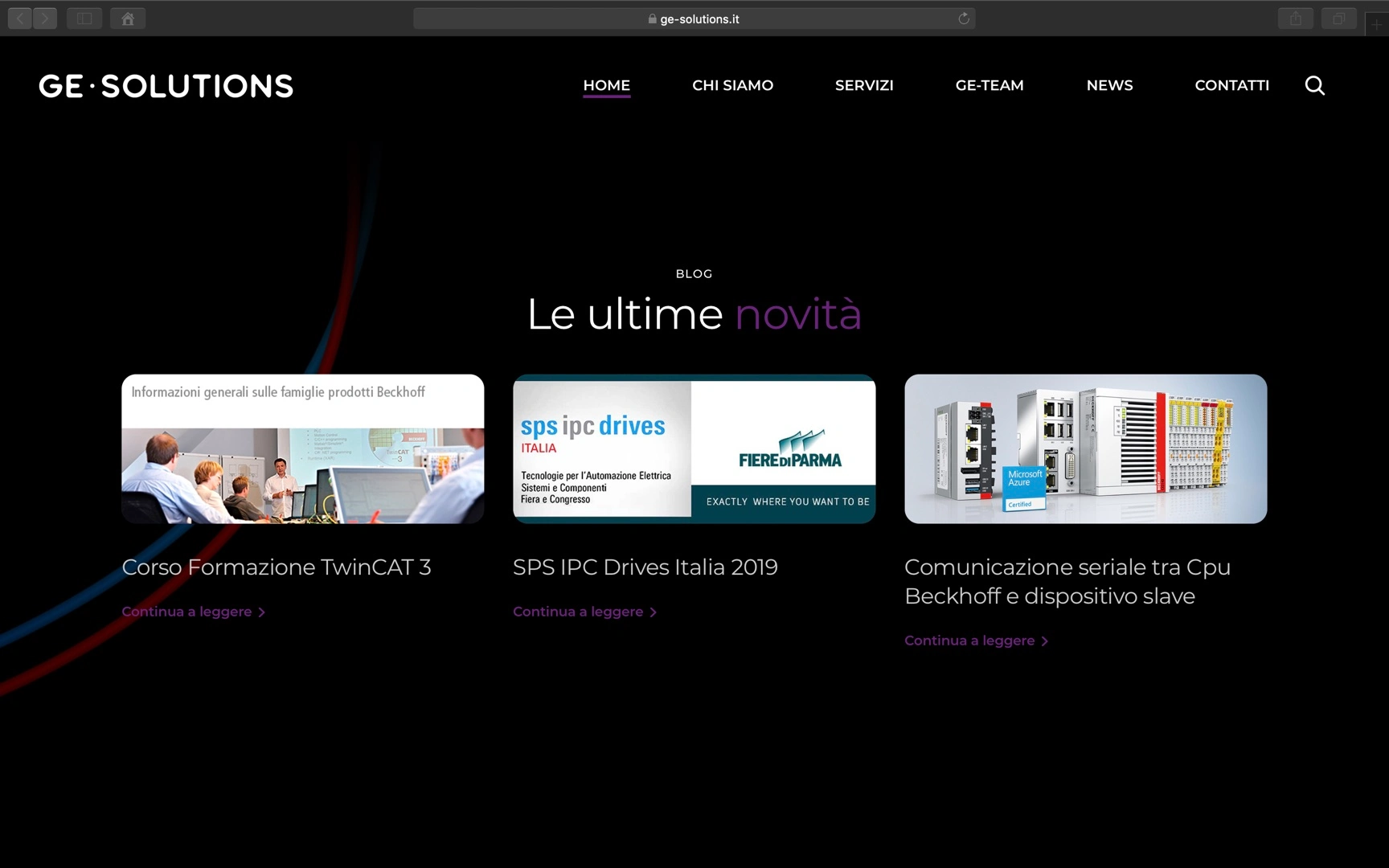Reload the page with the refresh icon
The height and width of the screenshot is (868, 1389).
[964, 18]
